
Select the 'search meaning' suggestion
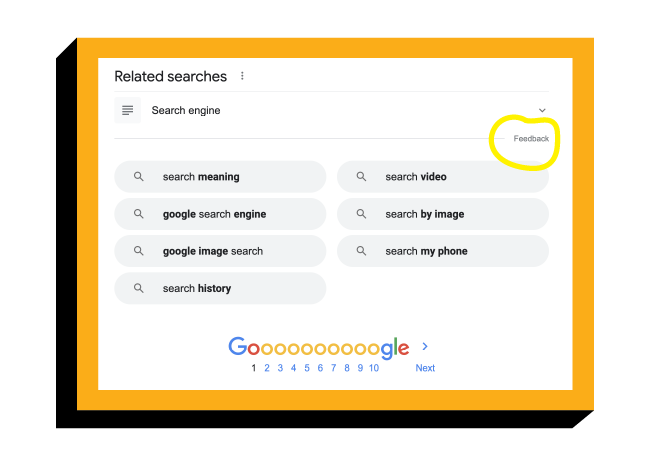click(220, 177)
